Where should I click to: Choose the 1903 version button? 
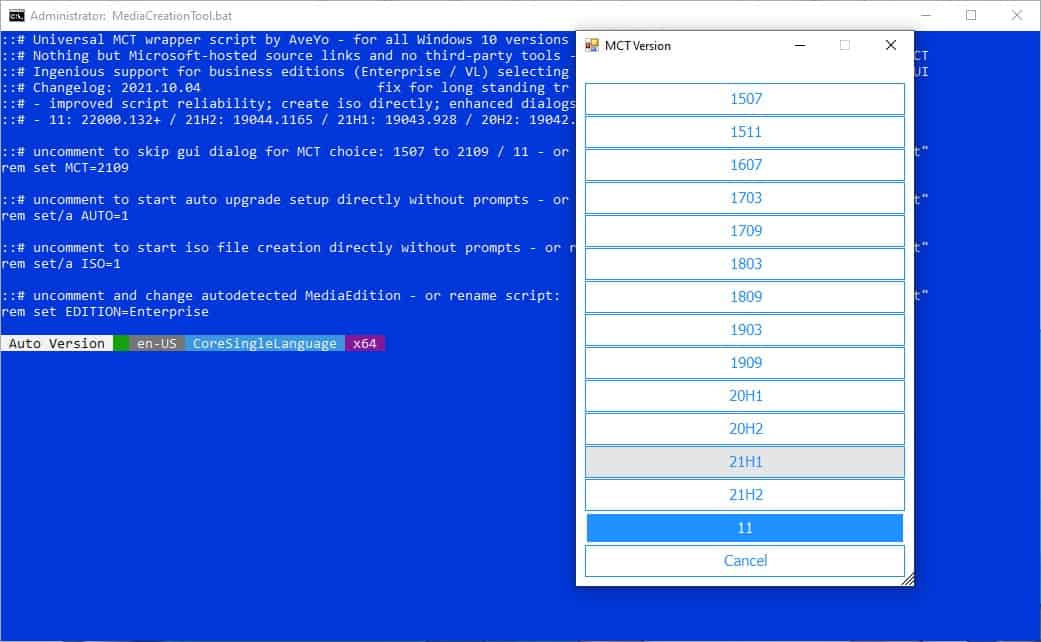click(744, 330)
